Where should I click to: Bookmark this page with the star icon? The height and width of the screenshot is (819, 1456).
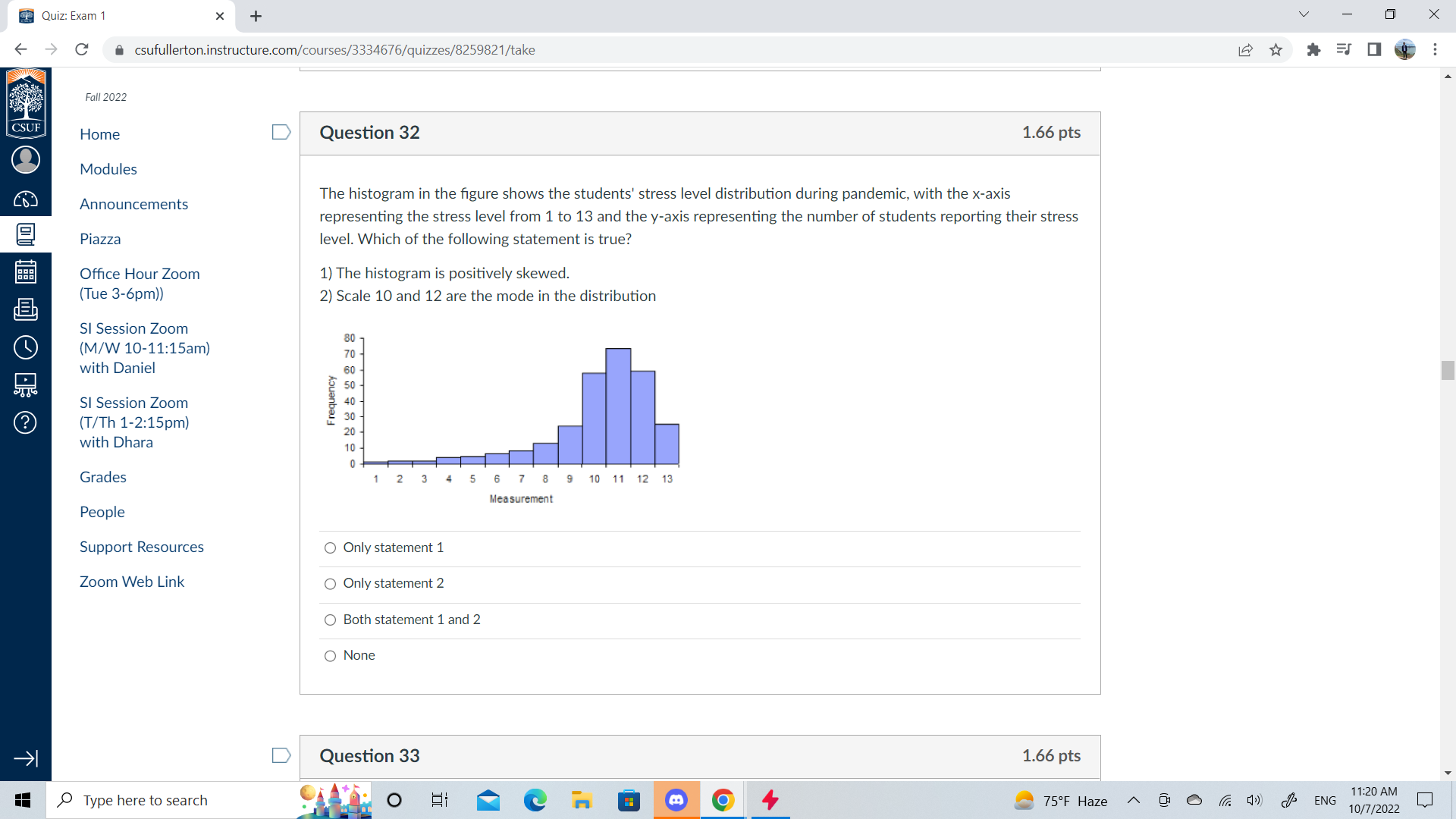coord(1276,50)
